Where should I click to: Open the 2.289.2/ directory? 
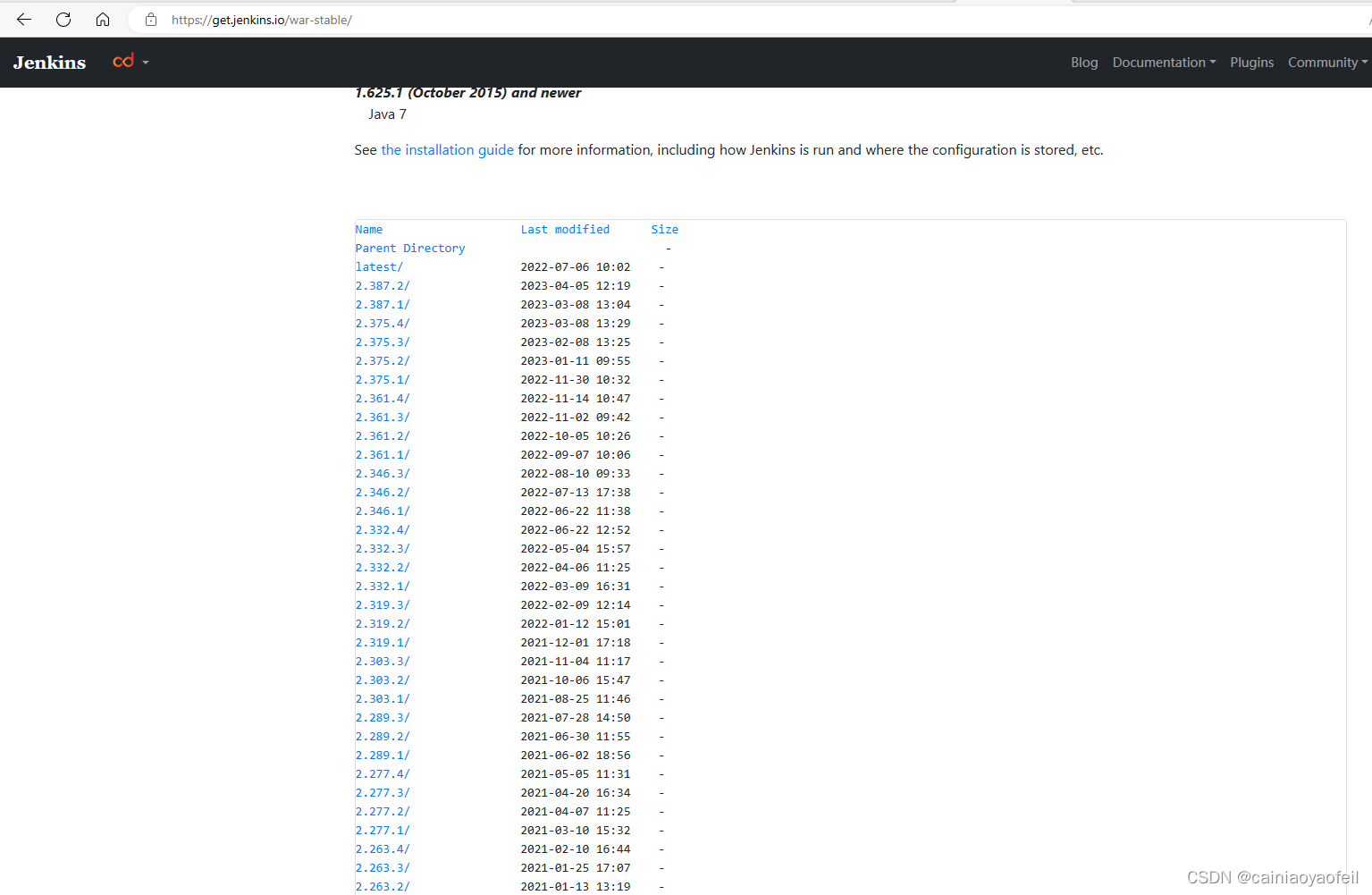[383, 737]
